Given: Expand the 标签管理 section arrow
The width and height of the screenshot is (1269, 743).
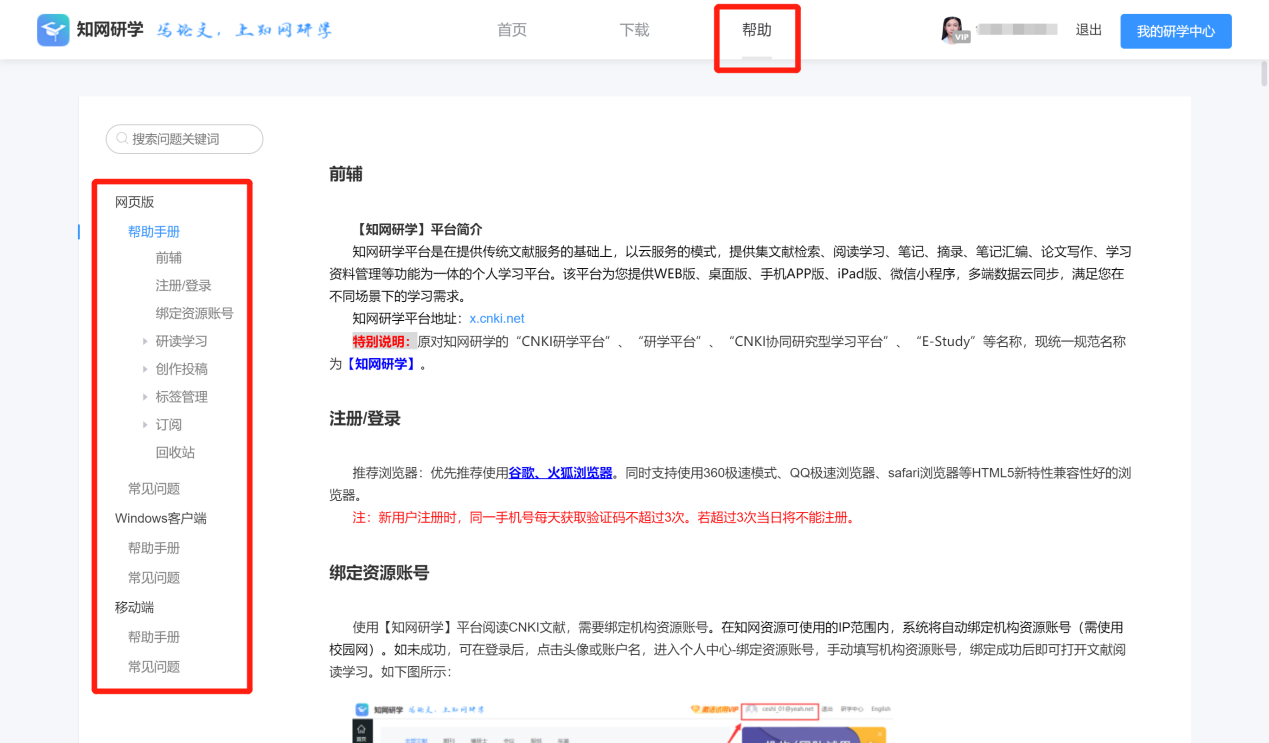Looking at the screenshot, I should tap(146, 397).
